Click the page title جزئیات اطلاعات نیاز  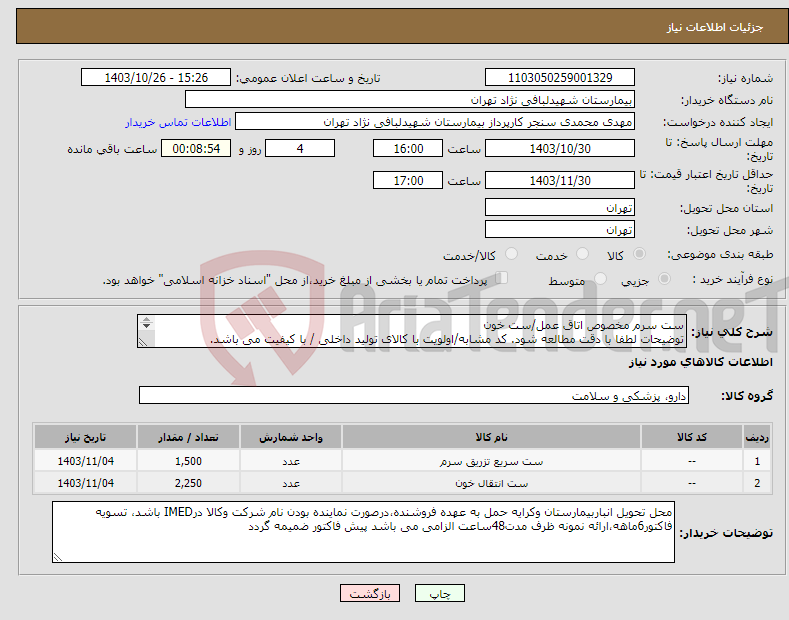715,27
